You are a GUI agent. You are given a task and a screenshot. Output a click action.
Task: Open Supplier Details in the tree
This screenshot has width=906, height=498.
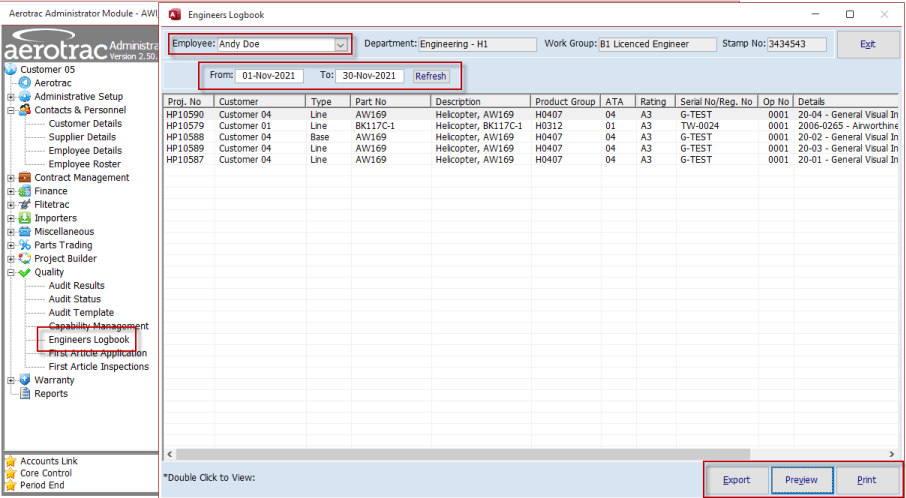[82, 137]
